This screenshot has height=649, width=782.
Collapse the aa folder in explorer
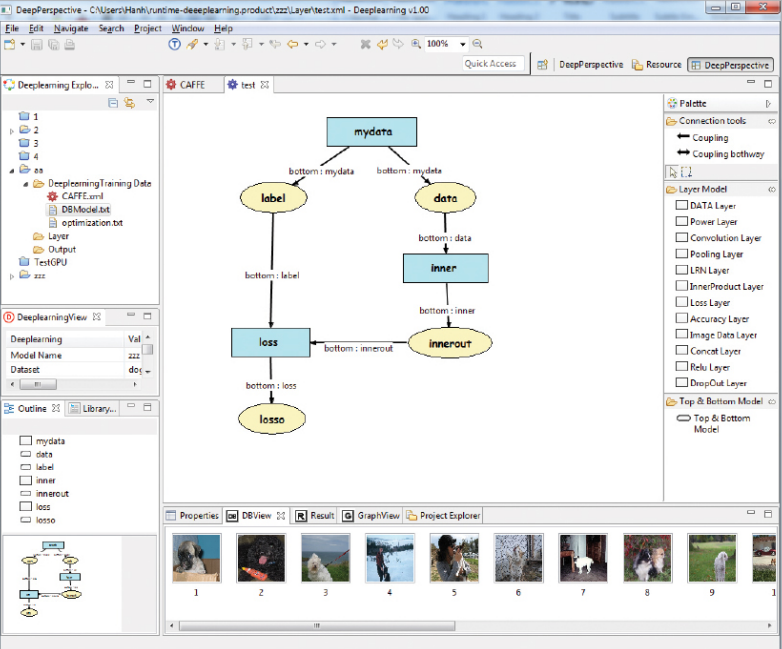click(12, 171)
